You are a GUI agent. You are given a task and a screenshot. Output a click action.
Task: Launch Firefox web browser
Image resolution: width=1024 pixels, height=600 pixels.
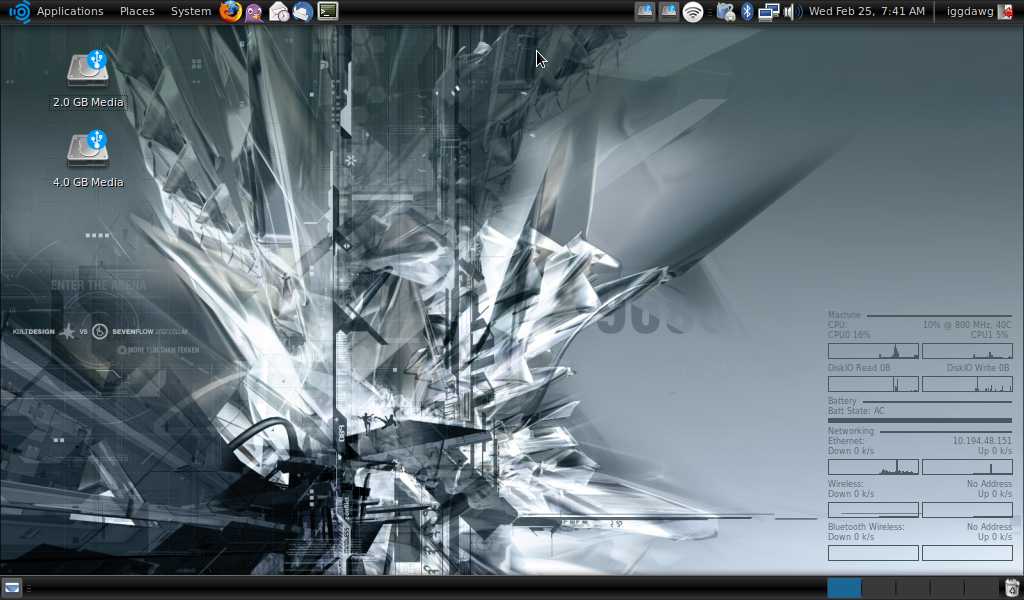pos(230,11)
